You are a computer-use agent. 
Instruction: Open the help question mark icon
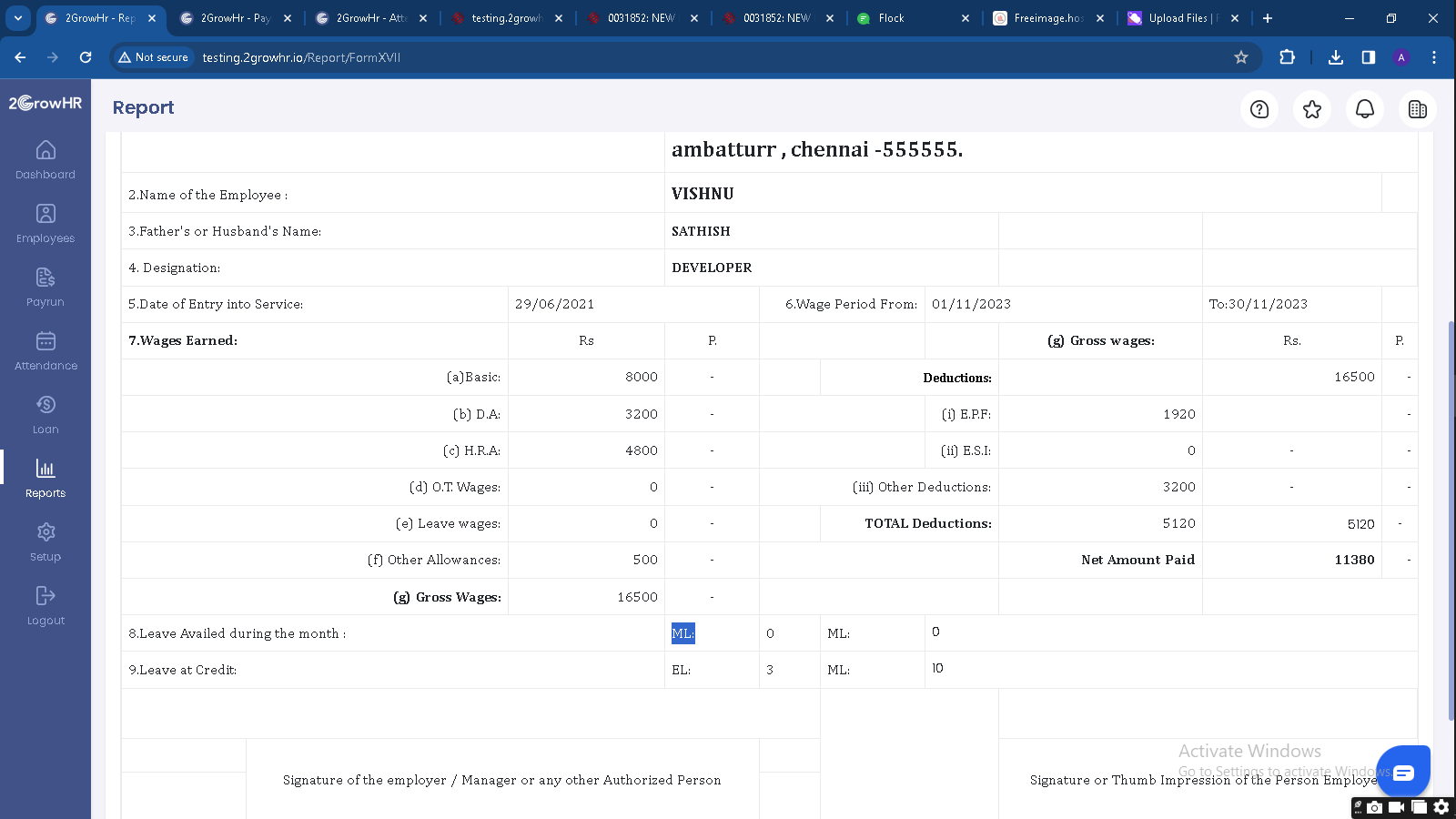pyautogui.click(x=1259, y=109)
